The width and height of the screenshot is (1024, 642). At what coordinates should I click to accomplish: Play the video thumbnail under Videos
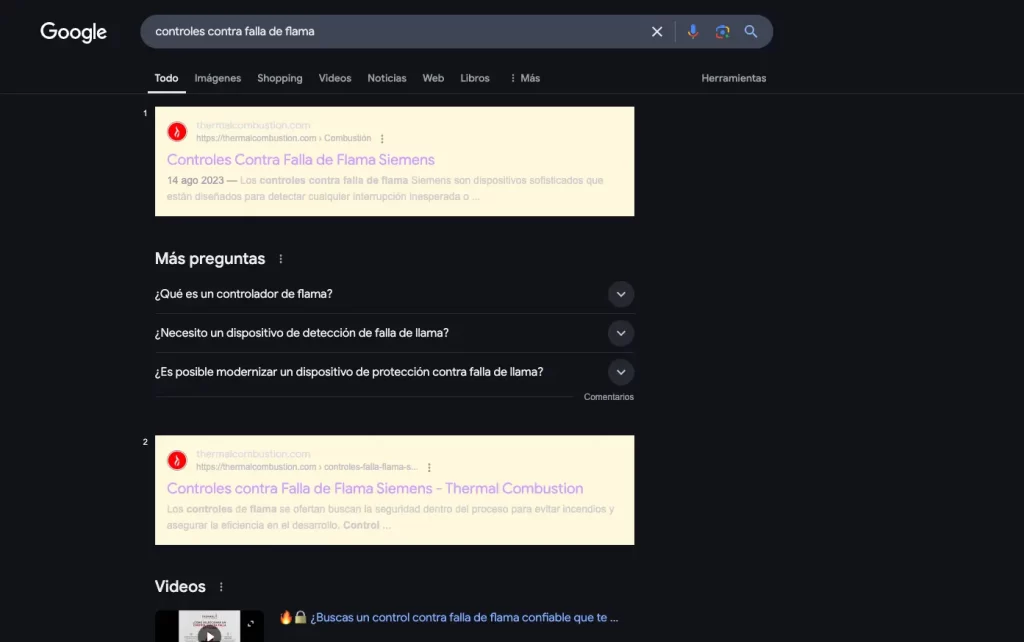(210, 626)
